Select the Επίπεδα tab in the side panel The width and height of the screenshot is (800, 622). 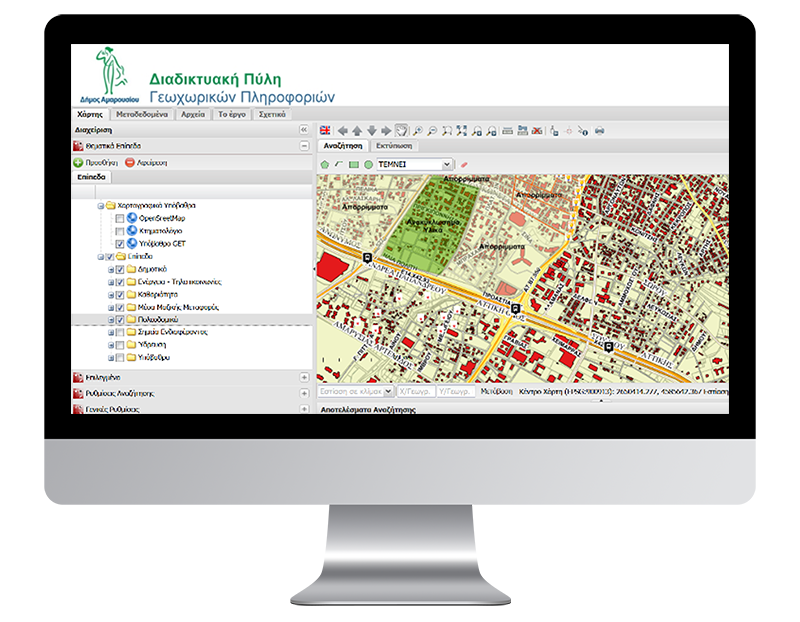pos(91,177)
